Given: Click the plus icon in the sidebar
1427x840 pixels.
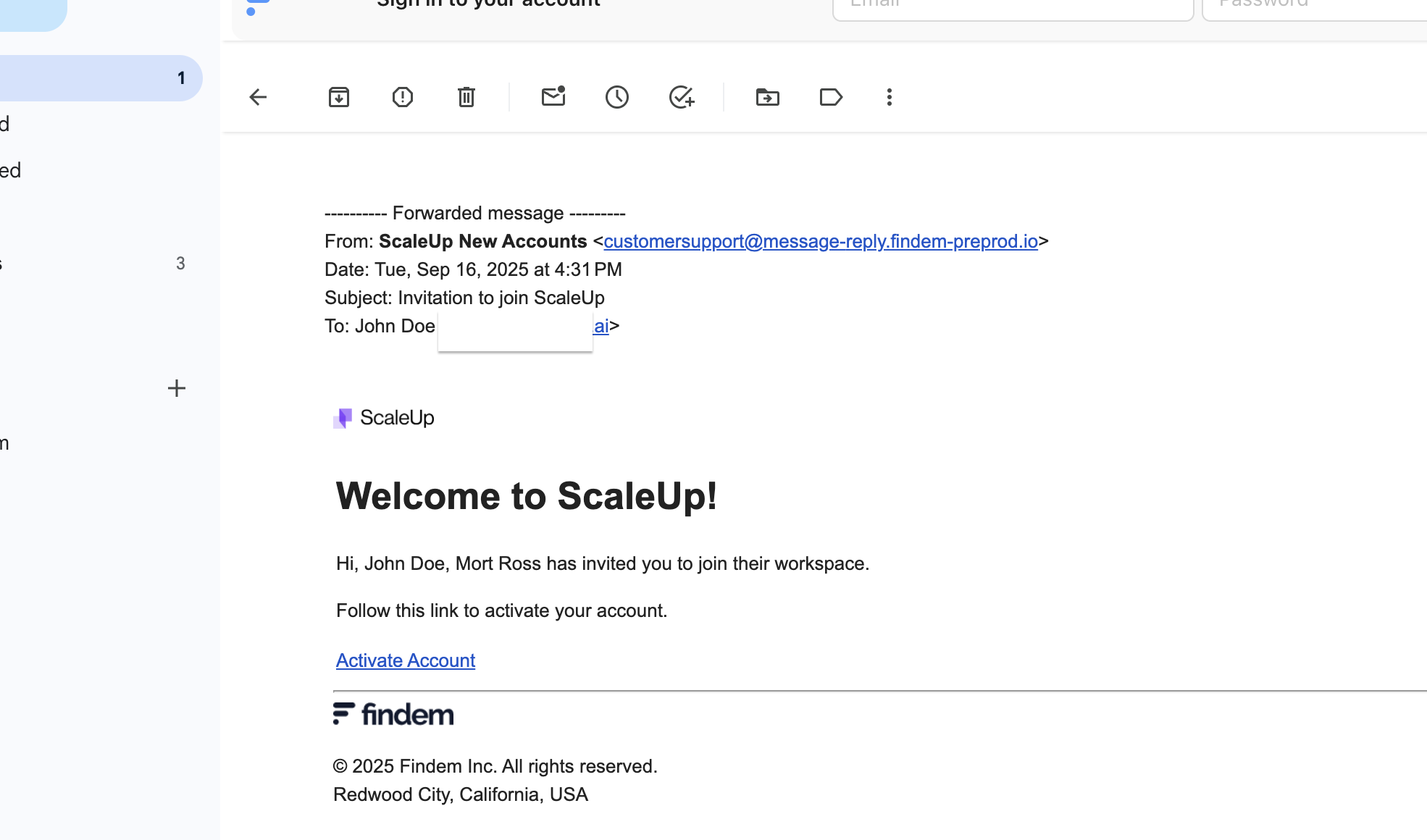Looking at the screenshot, I should click(177, 388).
